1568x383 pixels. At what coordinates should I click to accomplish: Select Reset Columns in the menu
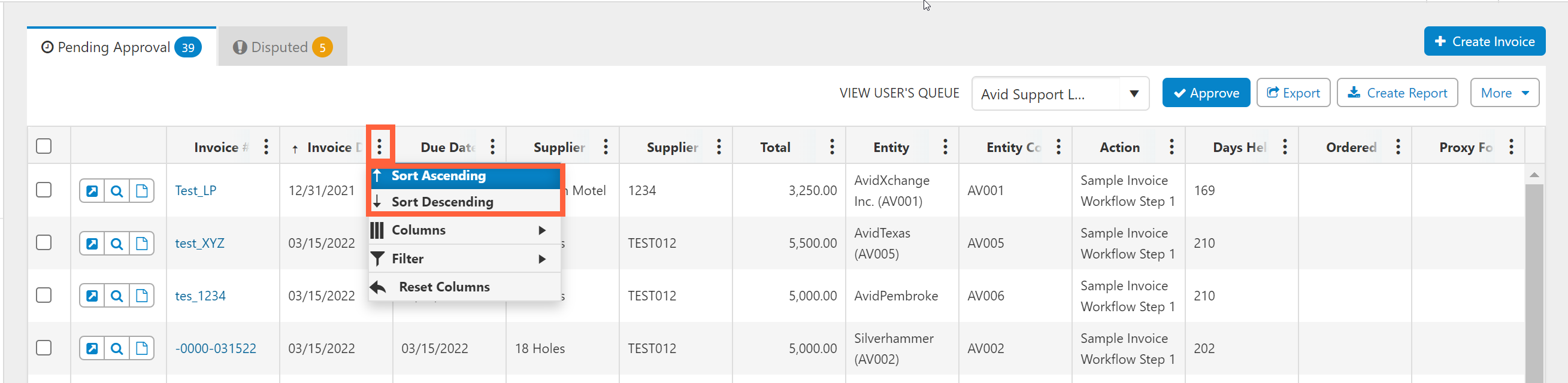tap(465, 287)
